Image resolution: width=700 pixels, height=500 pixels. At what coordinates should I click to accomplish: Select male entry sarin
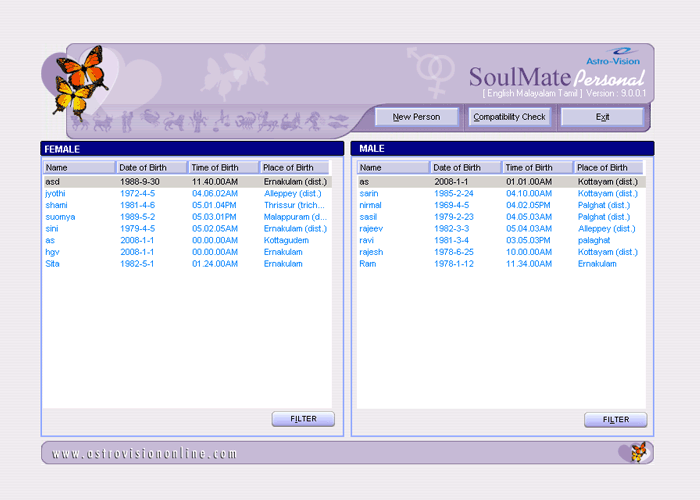(501, 193)
